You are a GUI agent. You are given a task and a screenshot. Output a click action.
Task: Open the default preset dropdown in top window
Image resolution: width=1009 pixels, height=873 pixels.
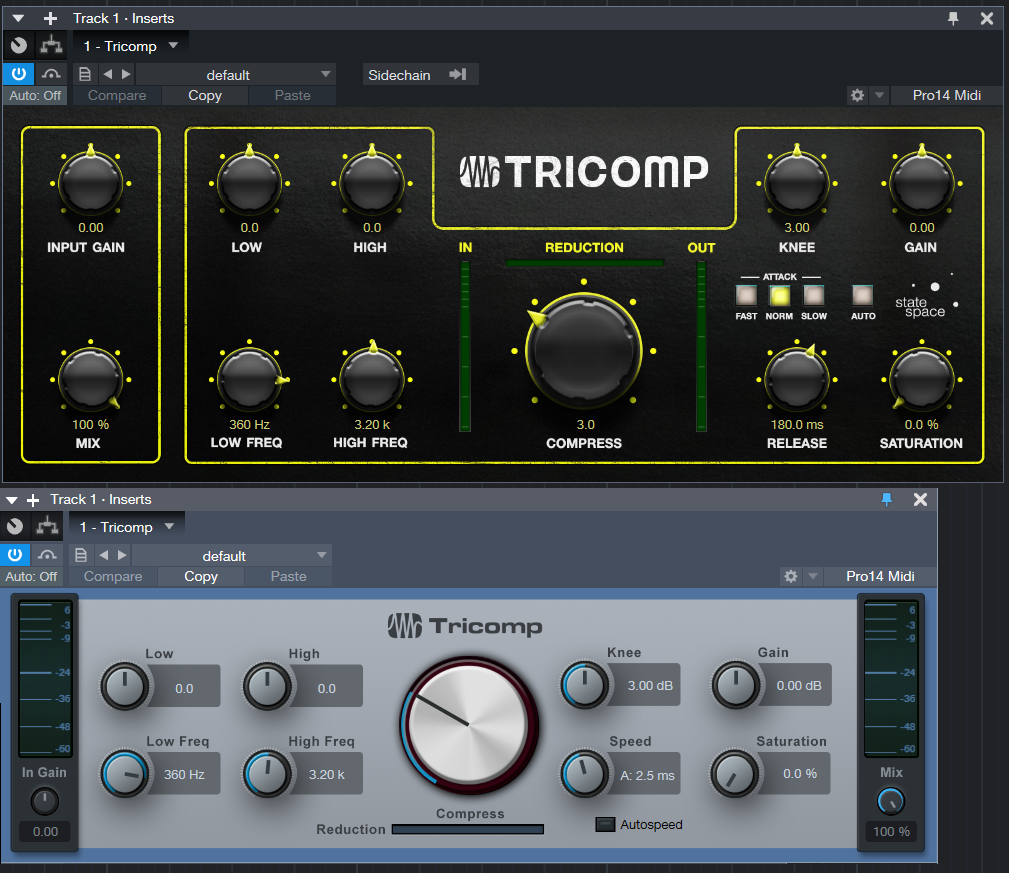click(236, 75)
